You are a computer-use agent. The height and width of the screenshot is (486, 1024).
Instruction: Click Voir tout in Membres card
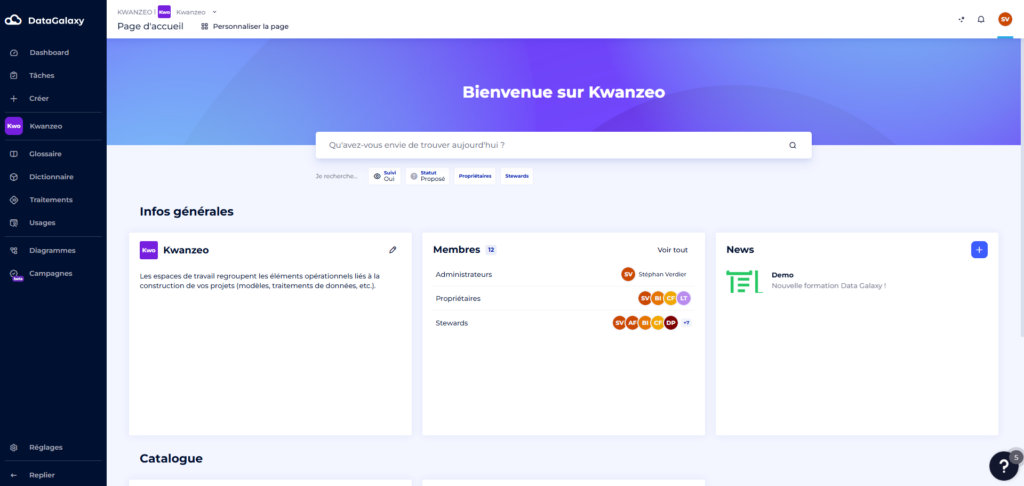(x=673, y=250)
